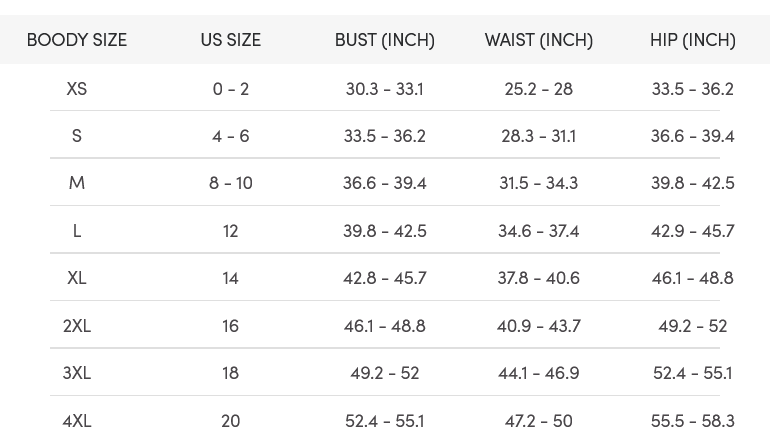Select the 4XL size row label
The width and height of the screenshot is (770, 443).
click(x=77, y=421)
